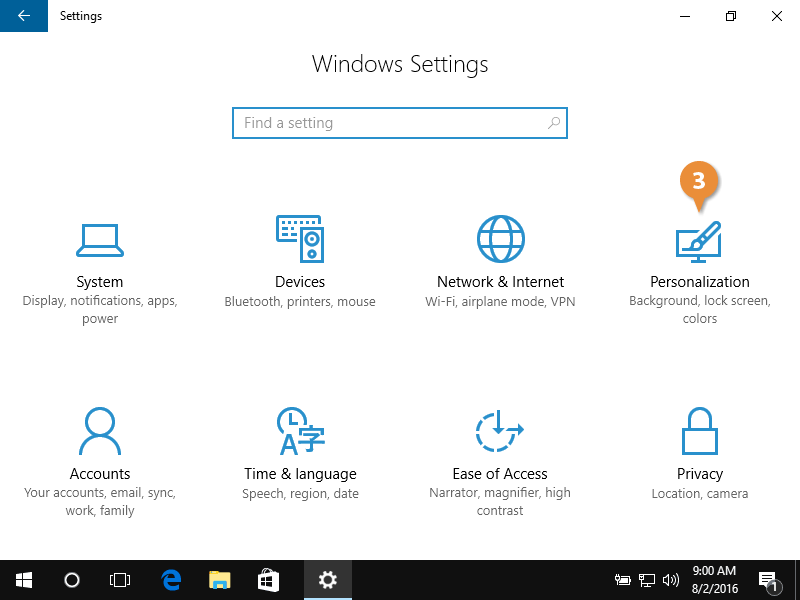Click the Show desktop sliver at taskbar end
Viewport: 800px width, 600px height.
[797, 580]
